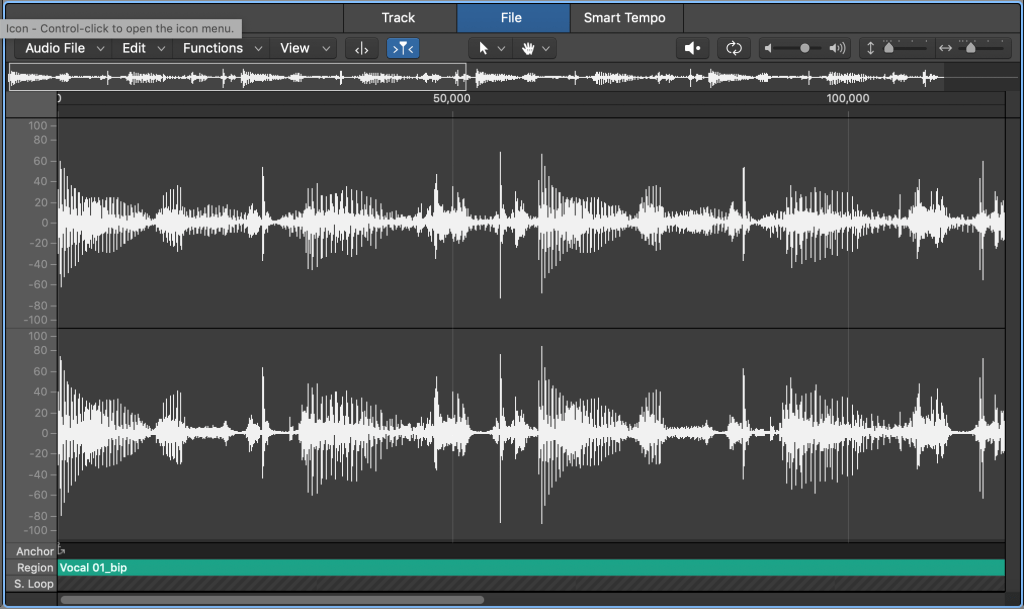1024x609 pixels.
Task: Toggle the blue selection-follows-playhead button
Action: point(402,47)
